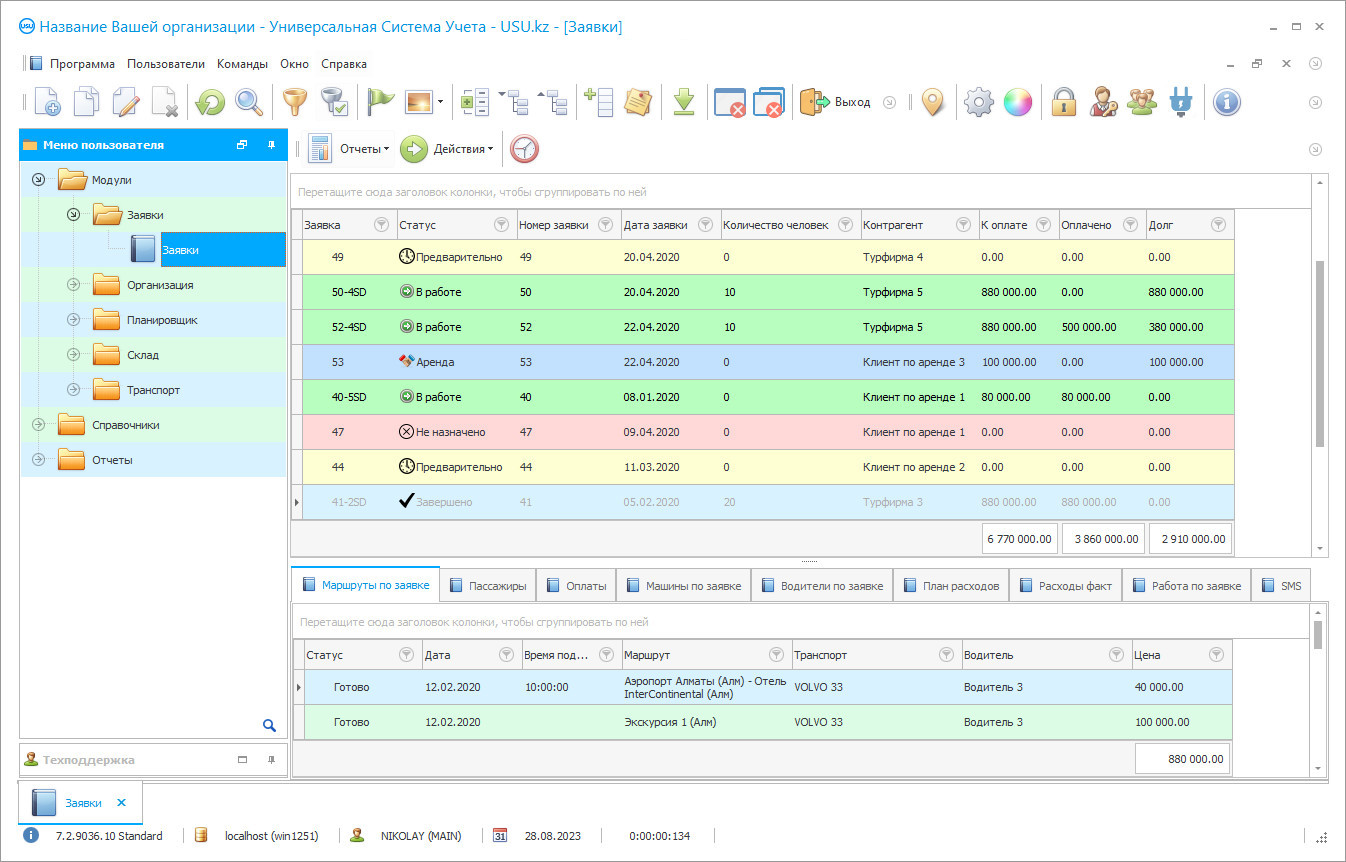Screen dimensions: 1346x862
Task: Open filter for Статус column in requests grid
Action: [502, 225]
